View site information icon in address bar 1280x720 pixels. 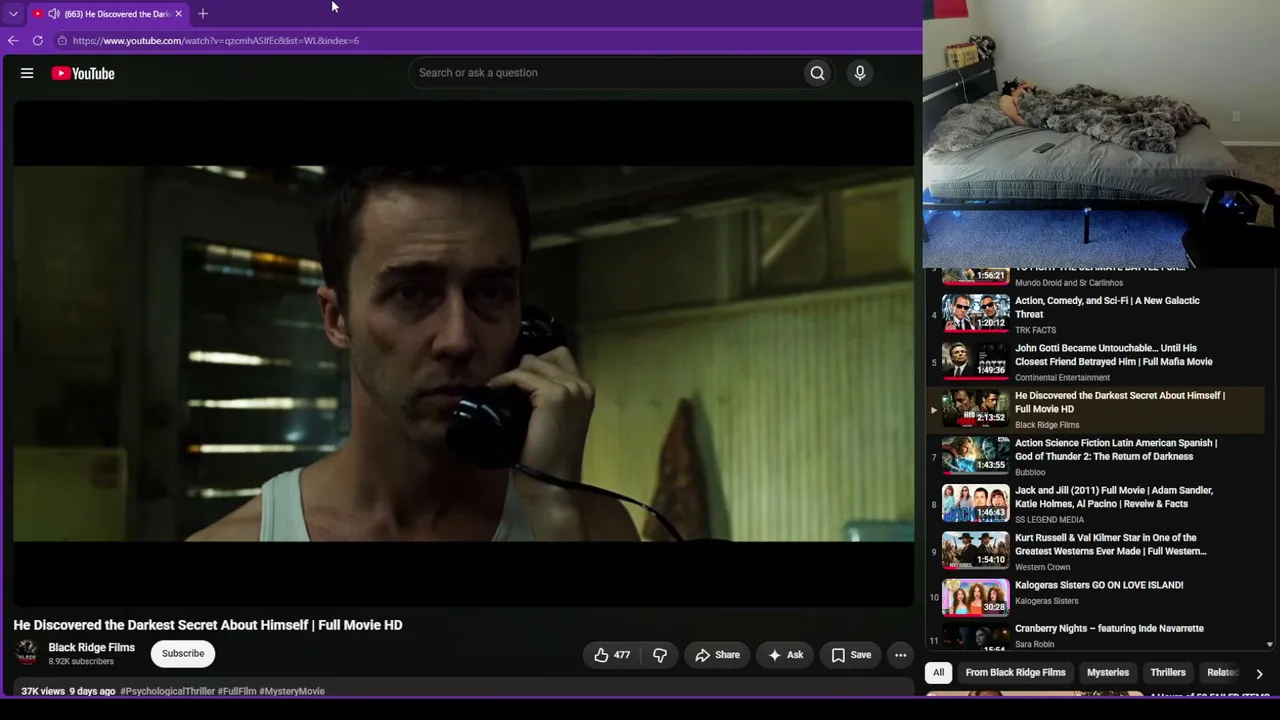click(62, 41)
